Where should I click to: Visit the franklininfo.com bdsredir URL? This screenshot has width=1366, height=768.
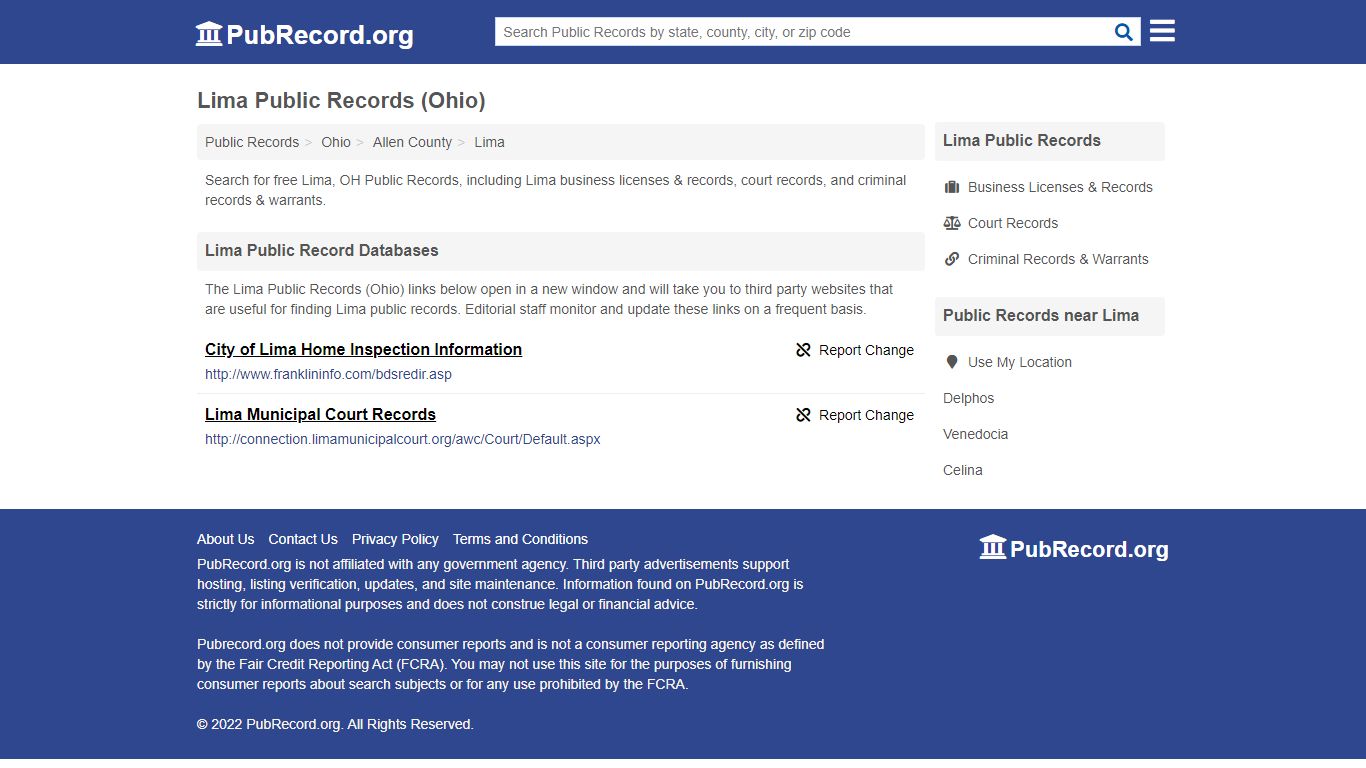click(328, 374)
